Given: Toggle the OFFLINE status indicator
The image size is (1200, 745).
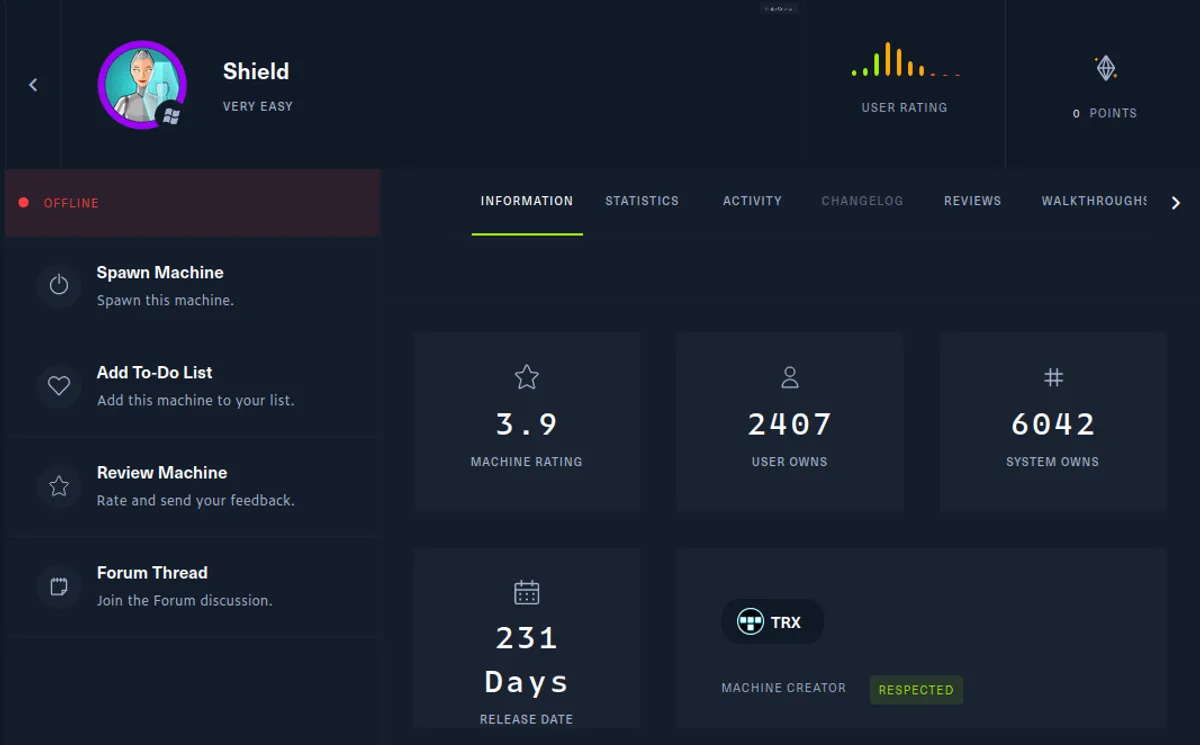Looking at the screenshot, I should [24, 202].
